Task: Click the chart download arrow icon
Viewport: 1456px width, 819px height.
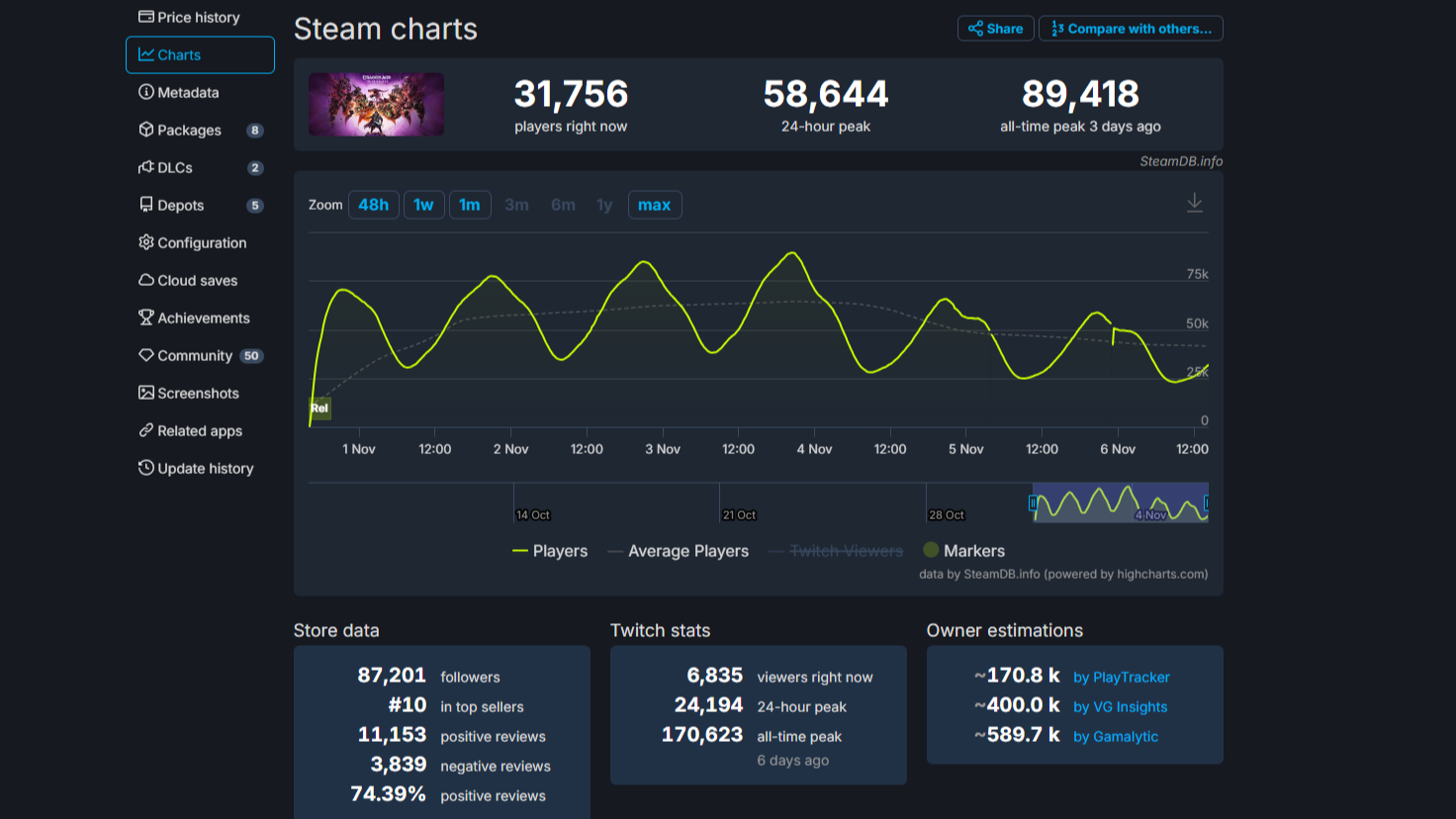Action: [x=1195, y=203]
